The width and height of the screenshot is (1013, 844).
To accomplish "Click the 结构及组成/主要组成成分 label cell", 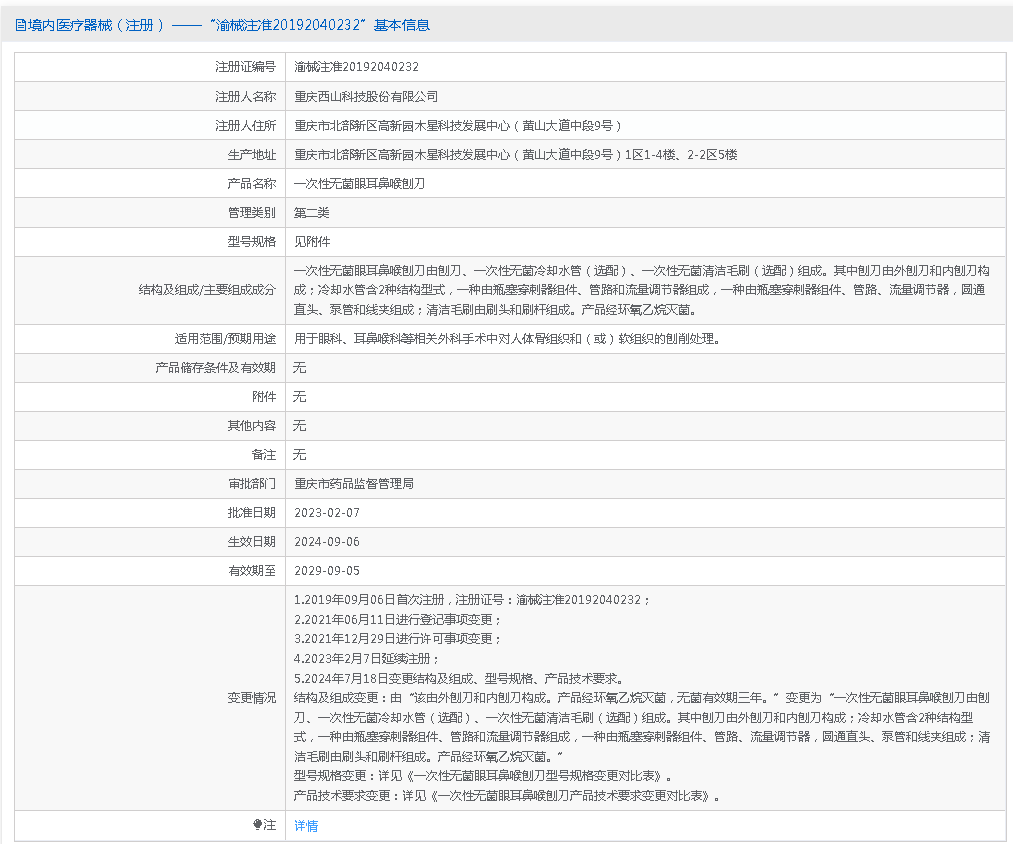I will (207, 290).
